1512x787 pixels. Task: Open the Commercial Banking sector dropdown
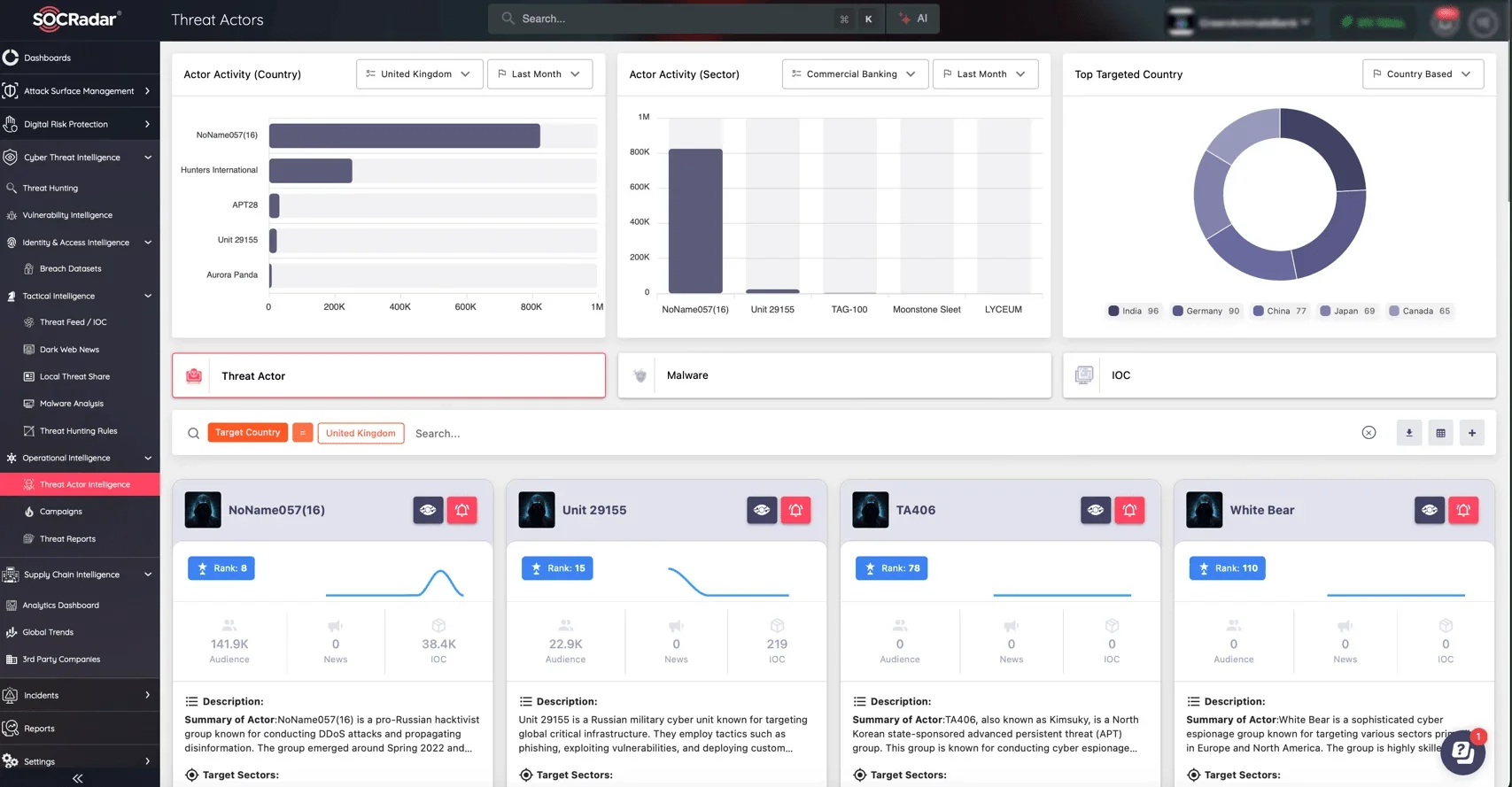tap(854, 74)
